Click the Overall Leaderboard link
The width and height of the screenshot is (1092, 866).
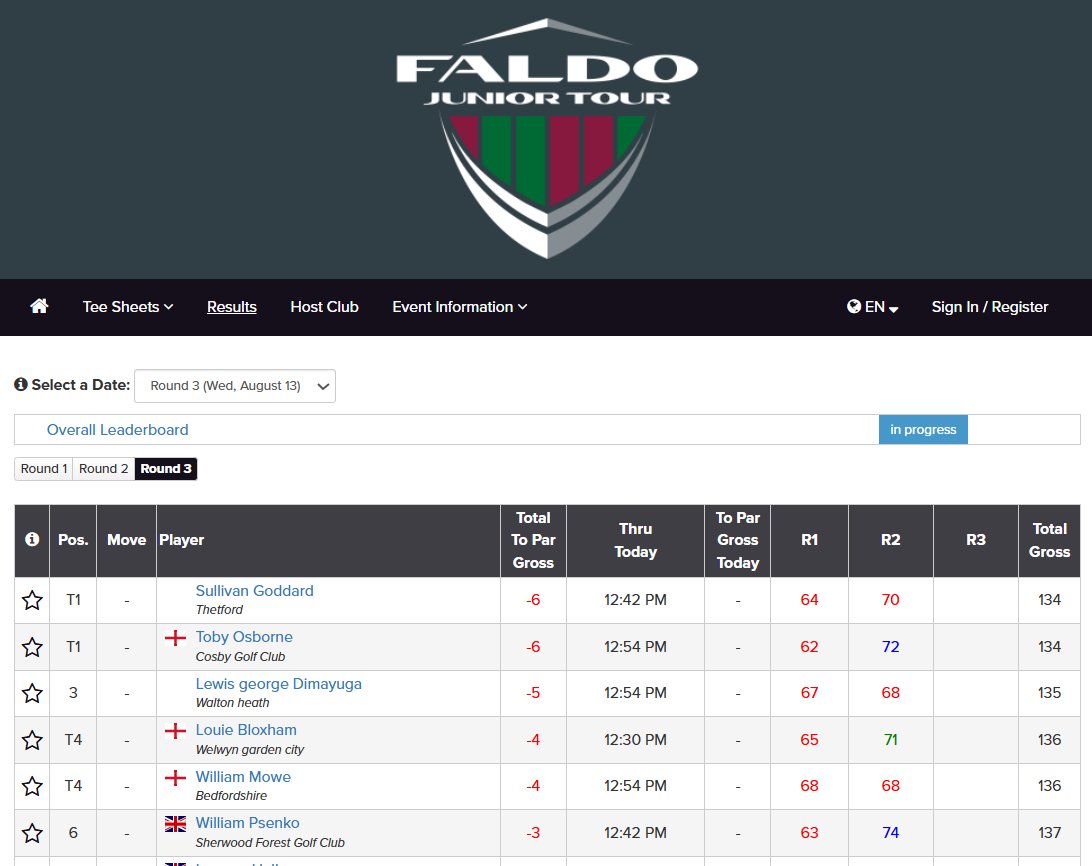tap(118, 429)
